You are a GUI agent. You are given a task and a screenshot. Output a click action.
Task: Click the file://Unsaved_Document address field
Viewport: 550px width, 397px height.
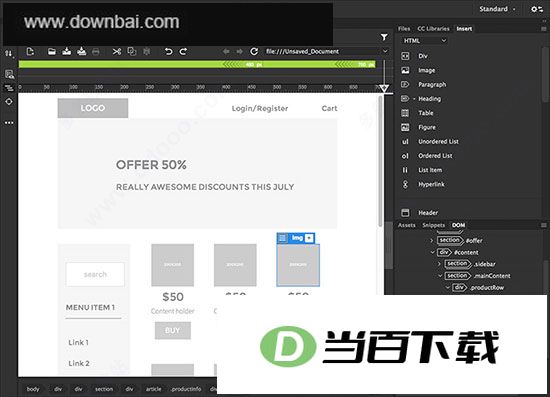322,52
